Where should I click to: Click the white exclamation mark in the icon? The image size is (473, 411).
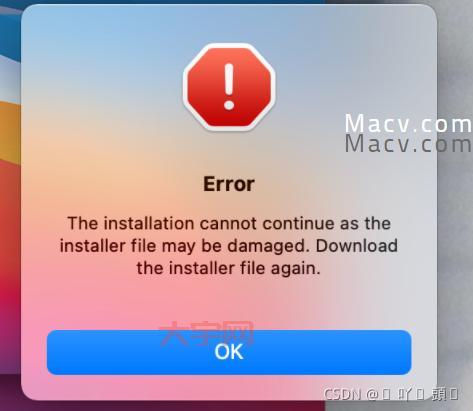click(x=229, y=87)
